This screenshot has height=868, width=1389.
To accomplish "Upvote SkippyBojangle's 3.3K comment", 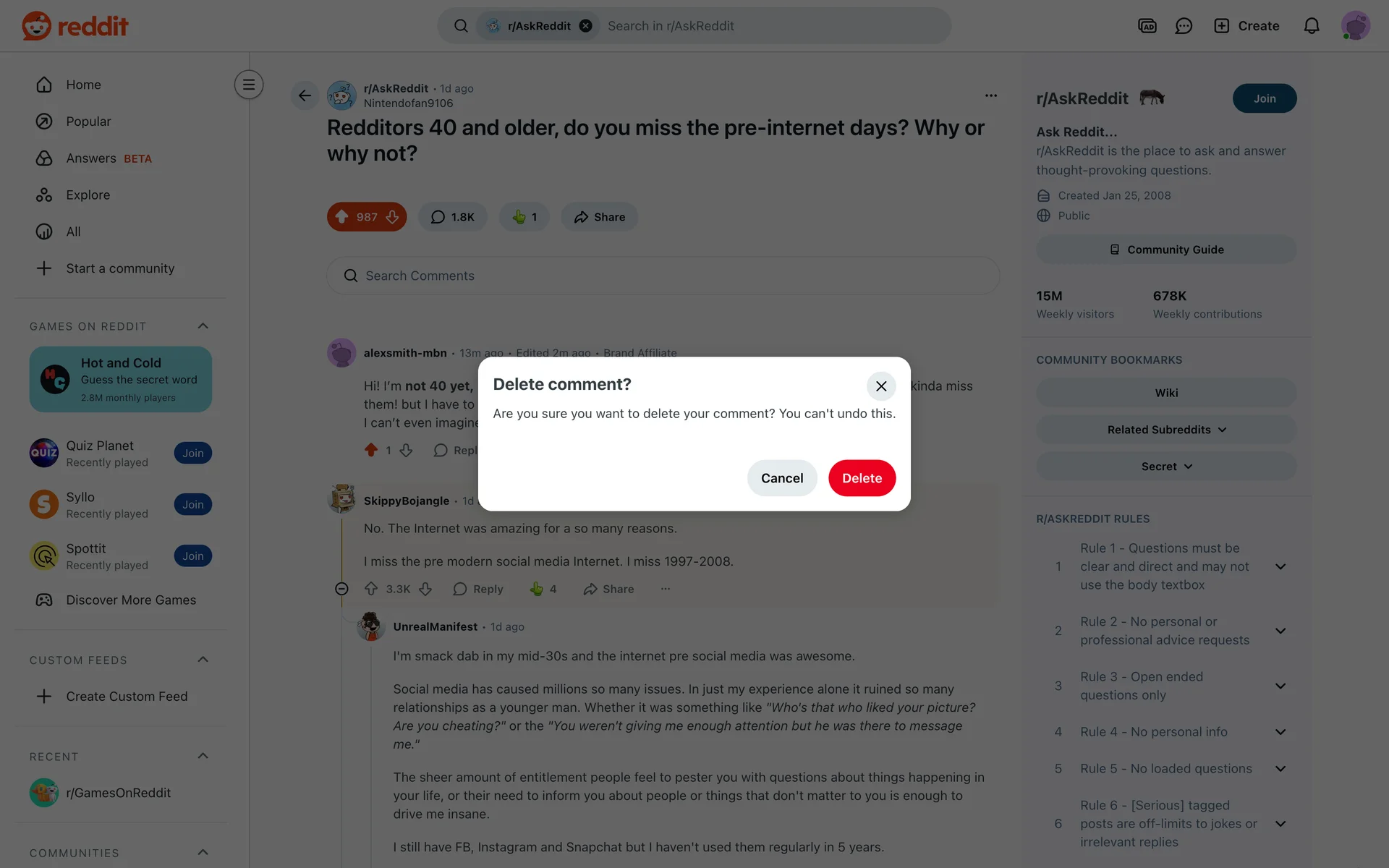I will 371,589.
